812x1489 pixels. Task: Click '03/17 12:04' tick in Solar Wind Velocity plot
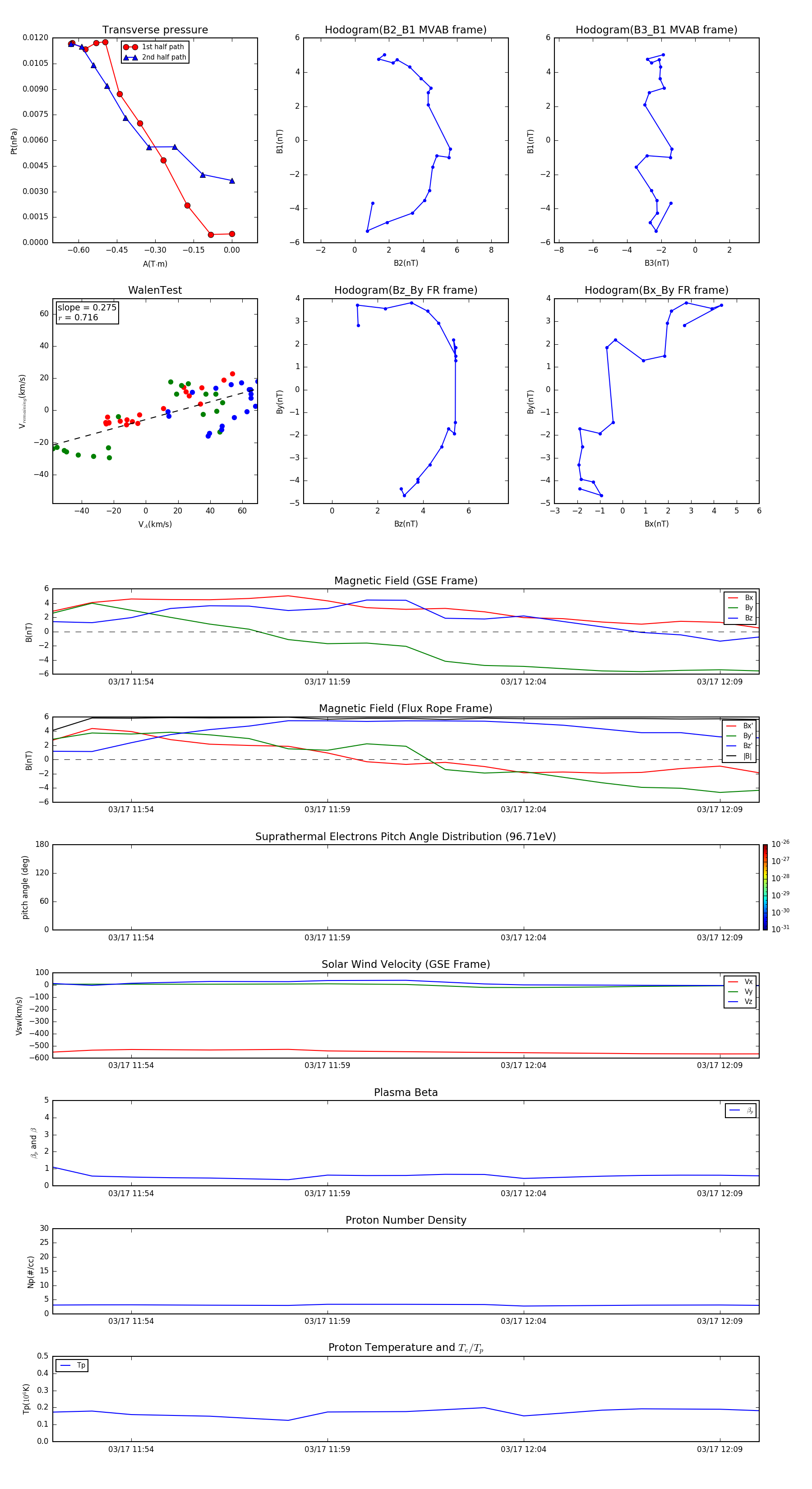pos(524,1065)
